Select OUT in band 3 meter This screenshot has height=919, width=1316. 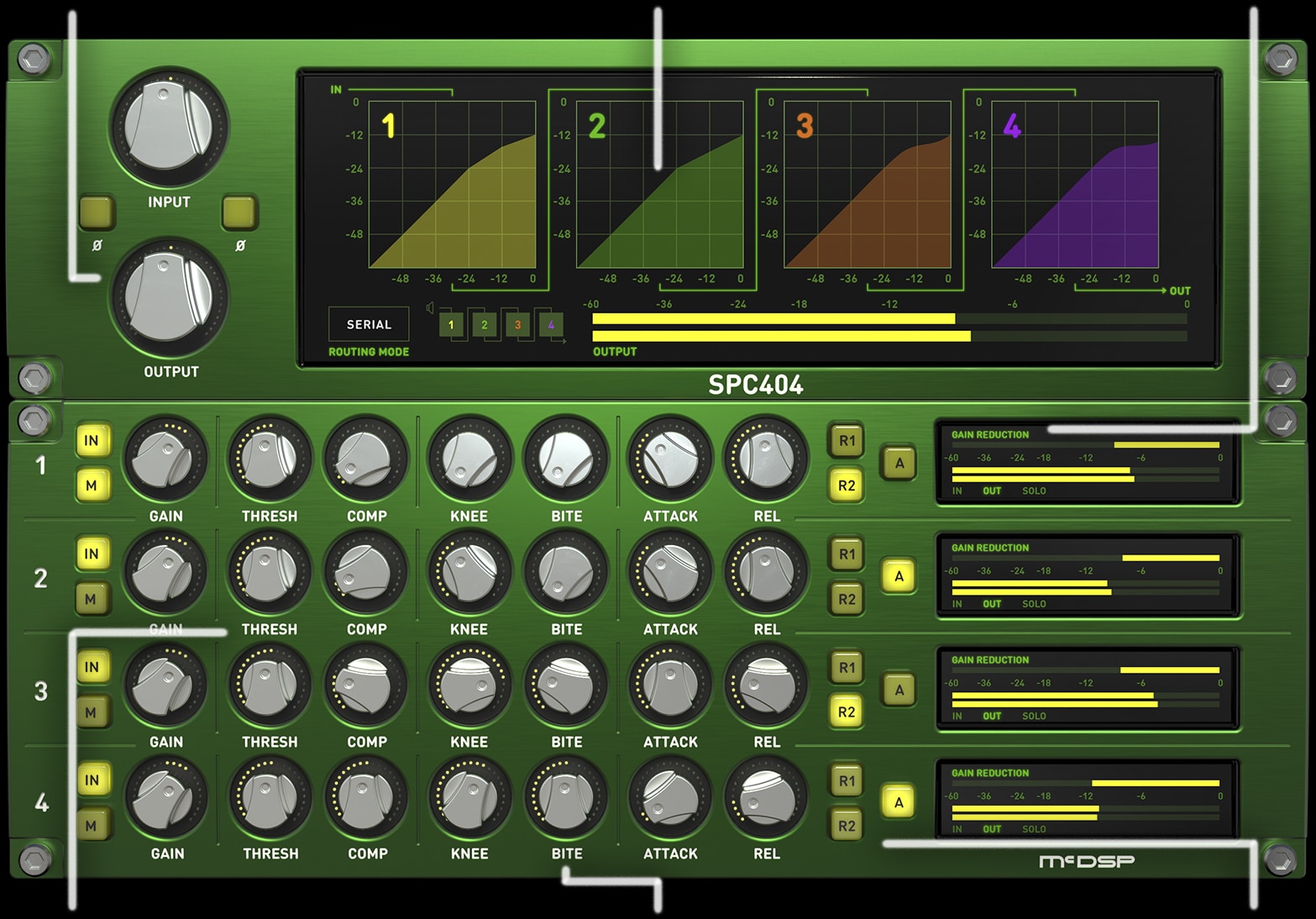pyautogui.click(x=992, y=717)
